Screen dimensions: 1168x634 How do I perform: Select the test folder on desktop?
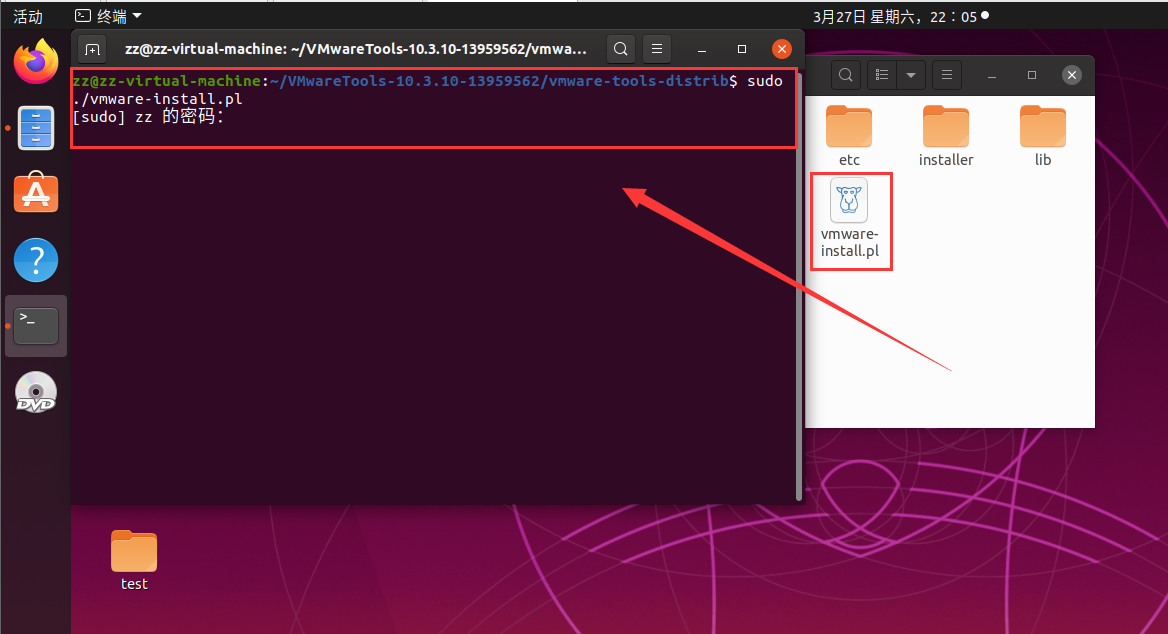(x=134, y=561)
